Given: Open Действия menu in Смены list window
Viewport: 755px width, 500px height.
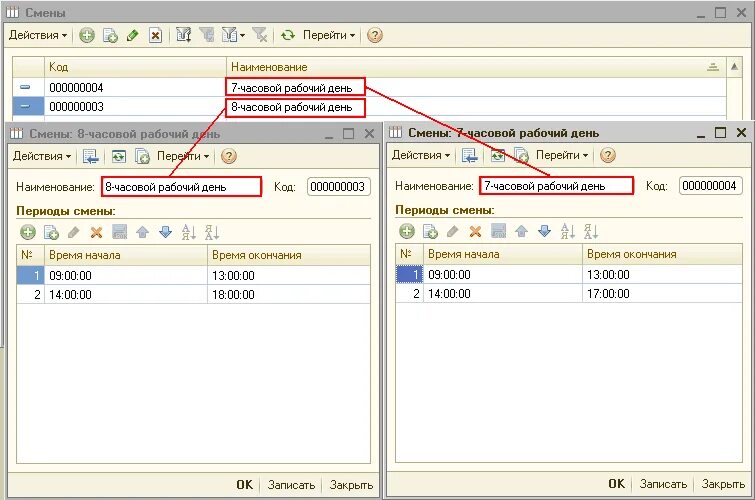Looking at the screenshot, I should click(38, 35).
